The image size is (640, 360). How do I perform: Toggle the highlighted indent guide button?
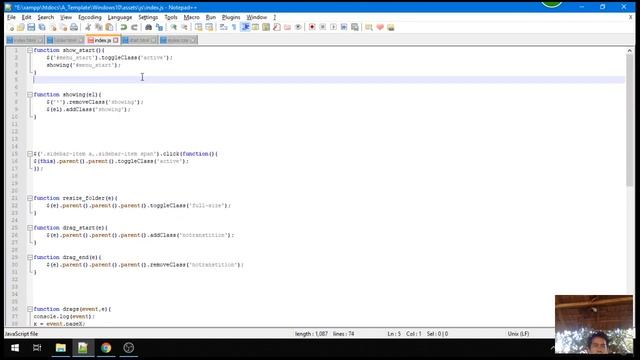(245, 27)
